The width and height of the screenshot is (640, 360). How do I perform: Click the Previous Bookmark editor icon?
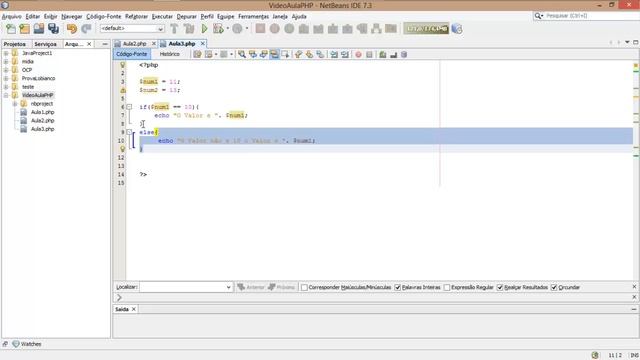[x=298, y=54]
